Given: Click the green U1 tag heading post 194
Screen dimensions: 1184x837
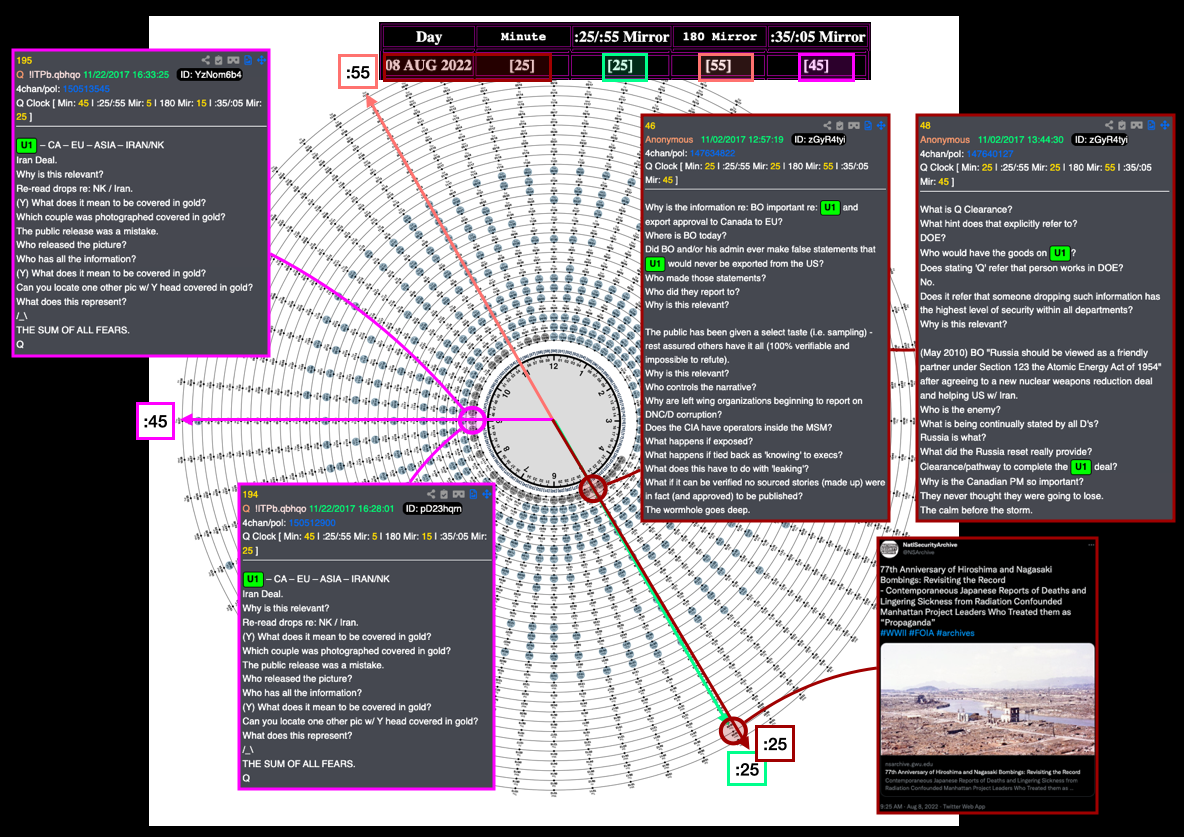Looking at the screenshot, I should tap(253, 579).
